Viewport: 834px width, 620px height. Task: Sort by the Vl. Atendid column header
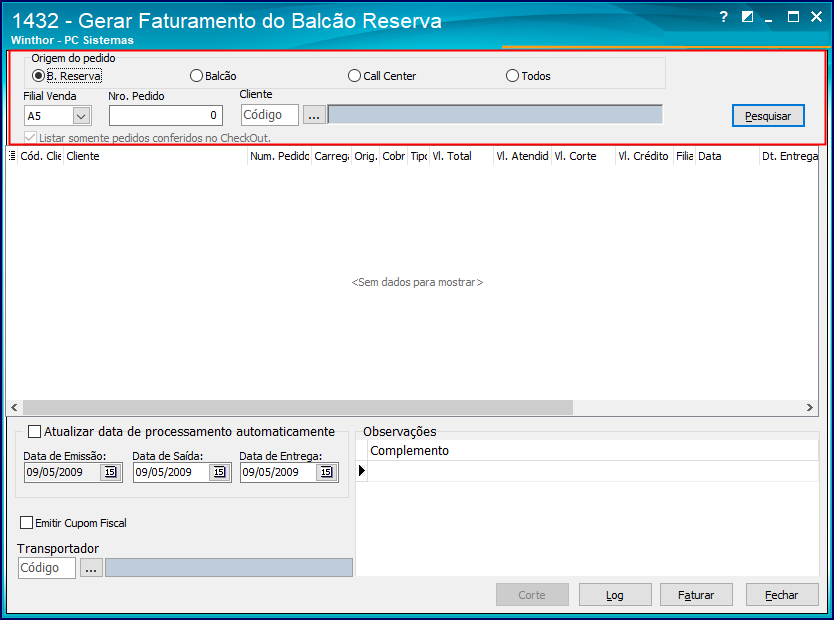(522, 156)
